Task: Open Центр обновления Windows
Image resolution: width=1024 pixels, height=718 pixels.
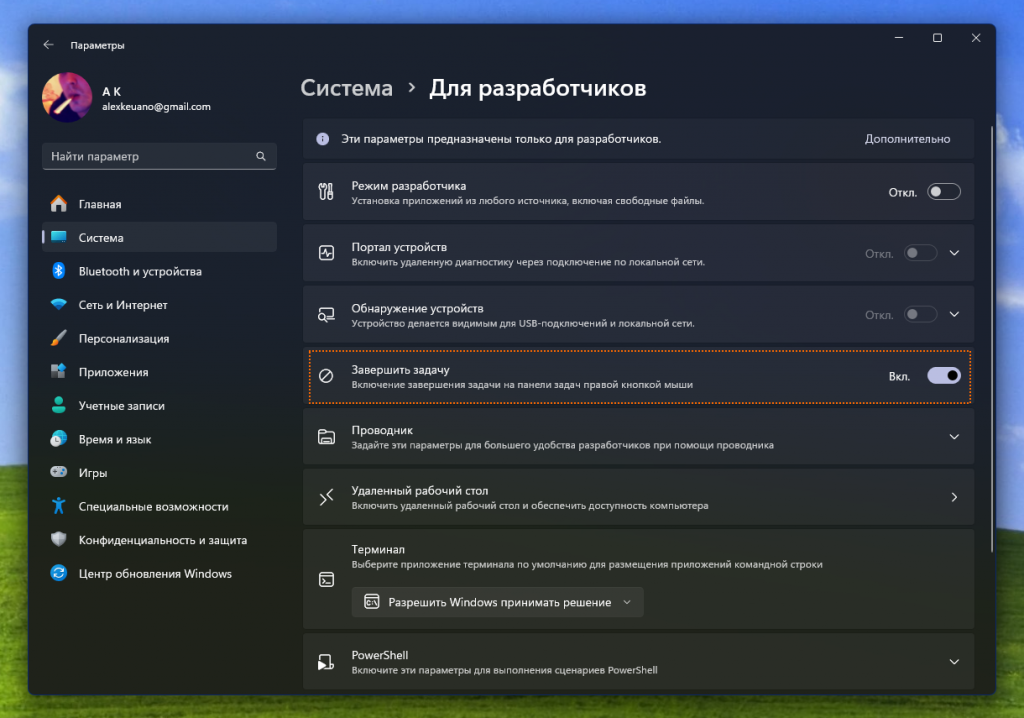Action: [159, 574]
